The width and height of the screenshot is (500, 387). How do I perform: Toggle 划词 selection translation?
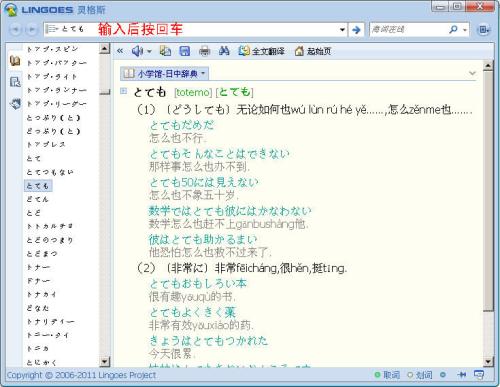(x=420, y=375)
